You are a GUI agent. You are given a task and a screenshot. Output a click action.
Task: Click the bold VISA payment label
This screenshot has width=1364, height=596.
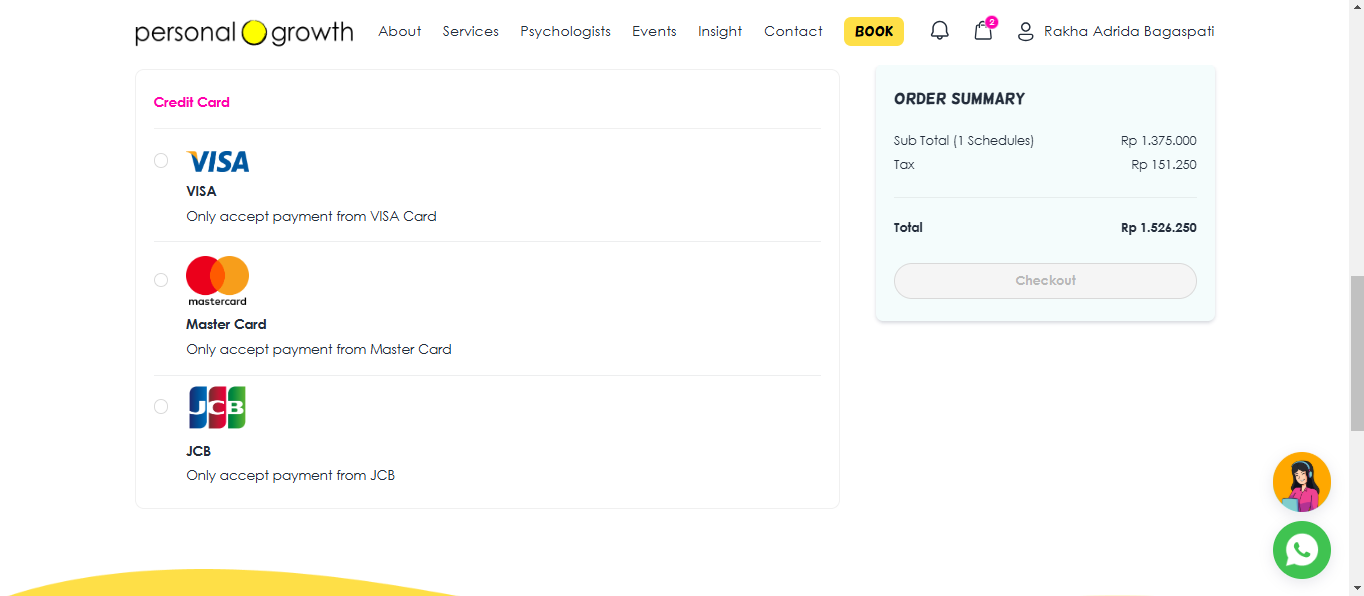coord(201,191)
